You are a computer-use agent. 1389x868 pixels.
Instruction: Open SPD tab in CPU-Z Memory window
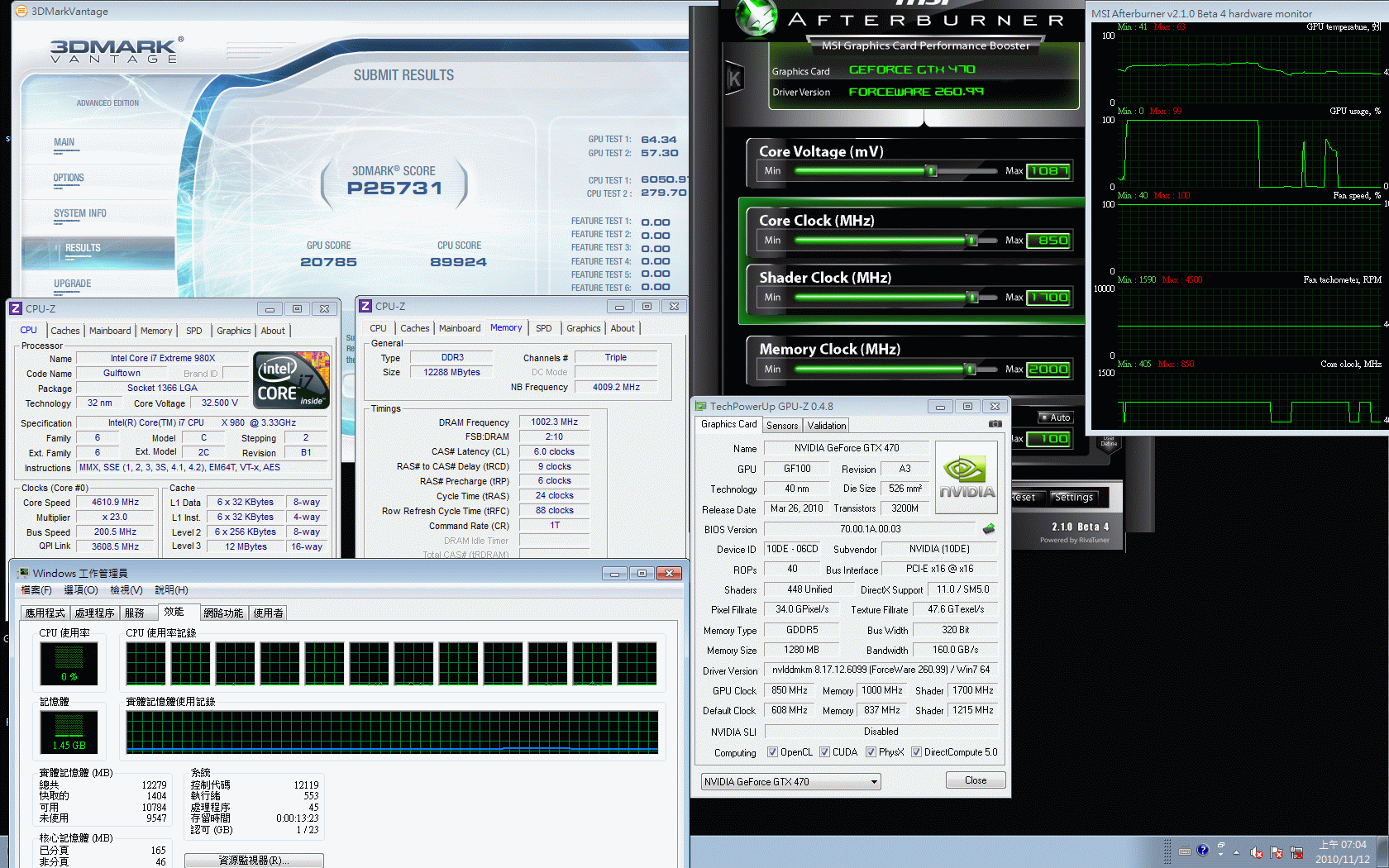[x=543, y=328]
